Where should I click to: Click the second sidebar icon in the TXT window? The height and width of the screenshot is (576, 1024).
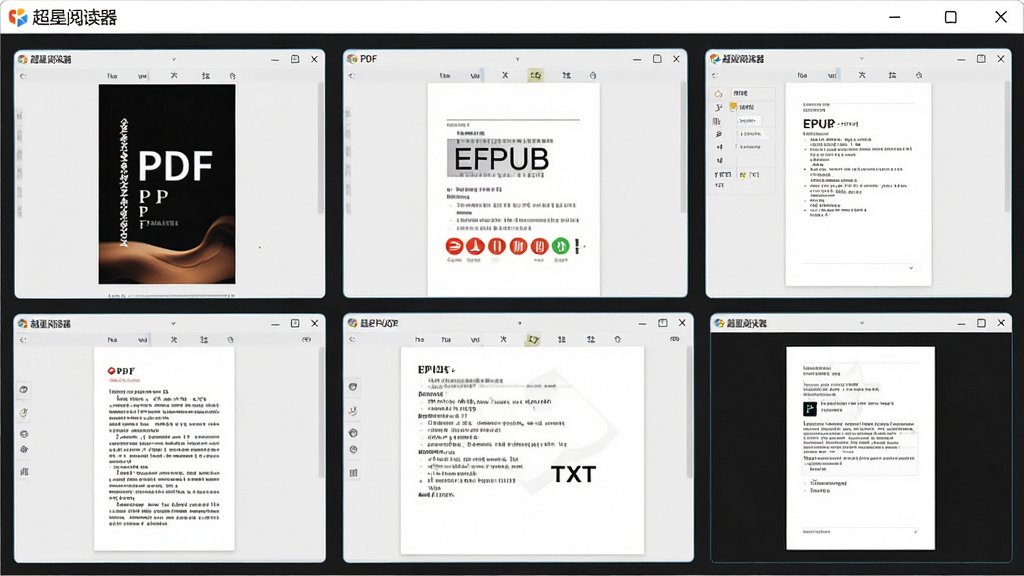click(x=353, y=411)
